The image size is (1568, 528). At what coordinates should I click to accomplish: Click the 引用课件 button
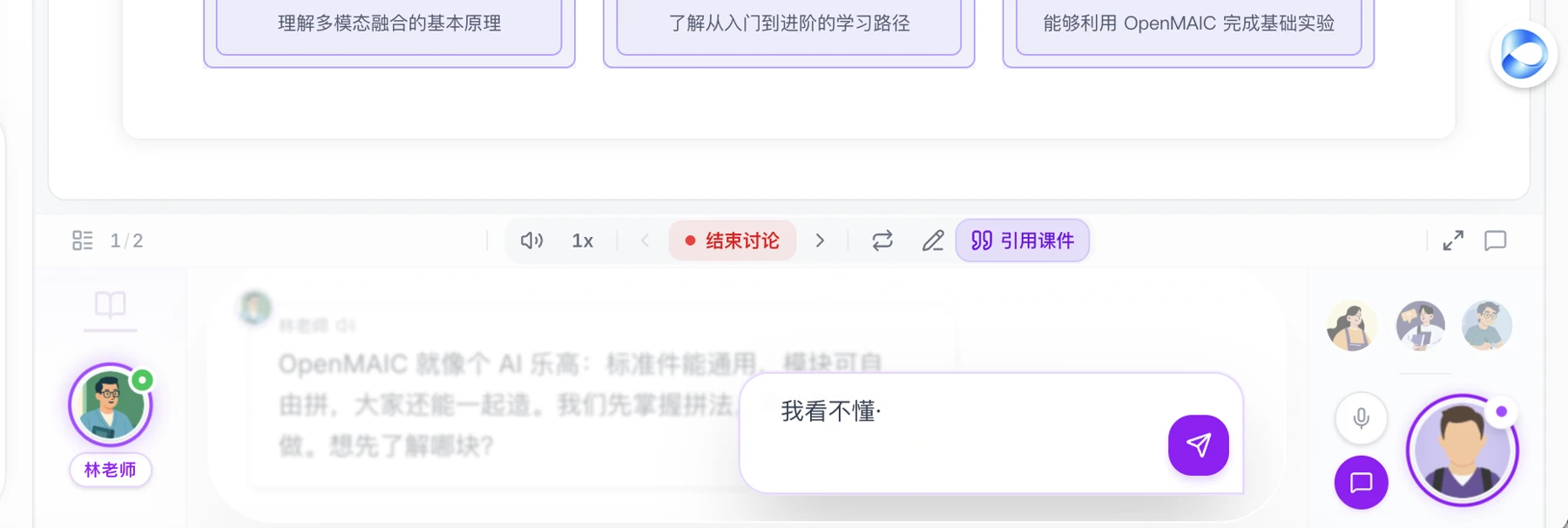1023,240
